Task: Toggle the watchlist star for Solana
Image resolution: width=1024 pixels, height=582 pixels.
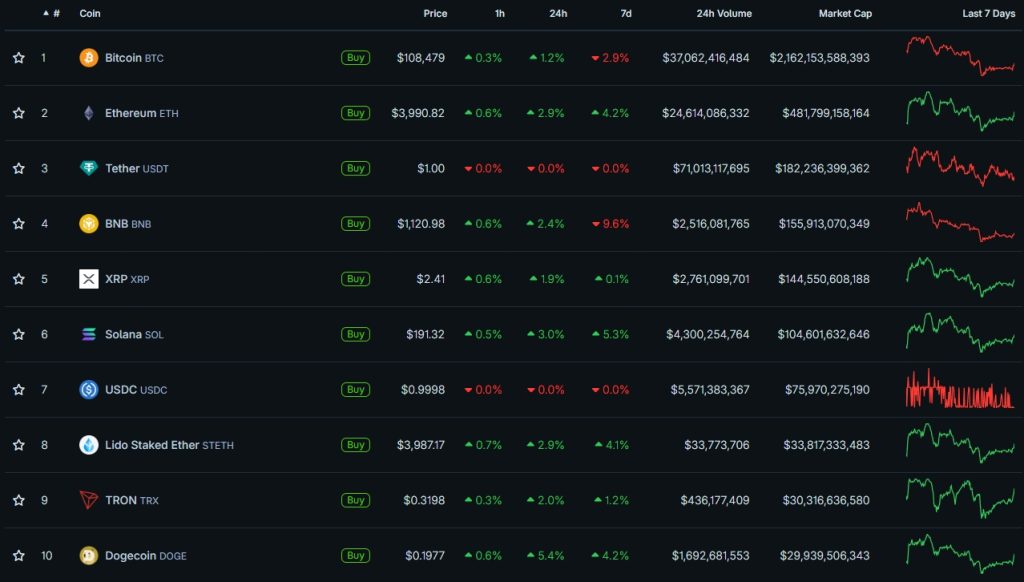Action: coord(18,334)
